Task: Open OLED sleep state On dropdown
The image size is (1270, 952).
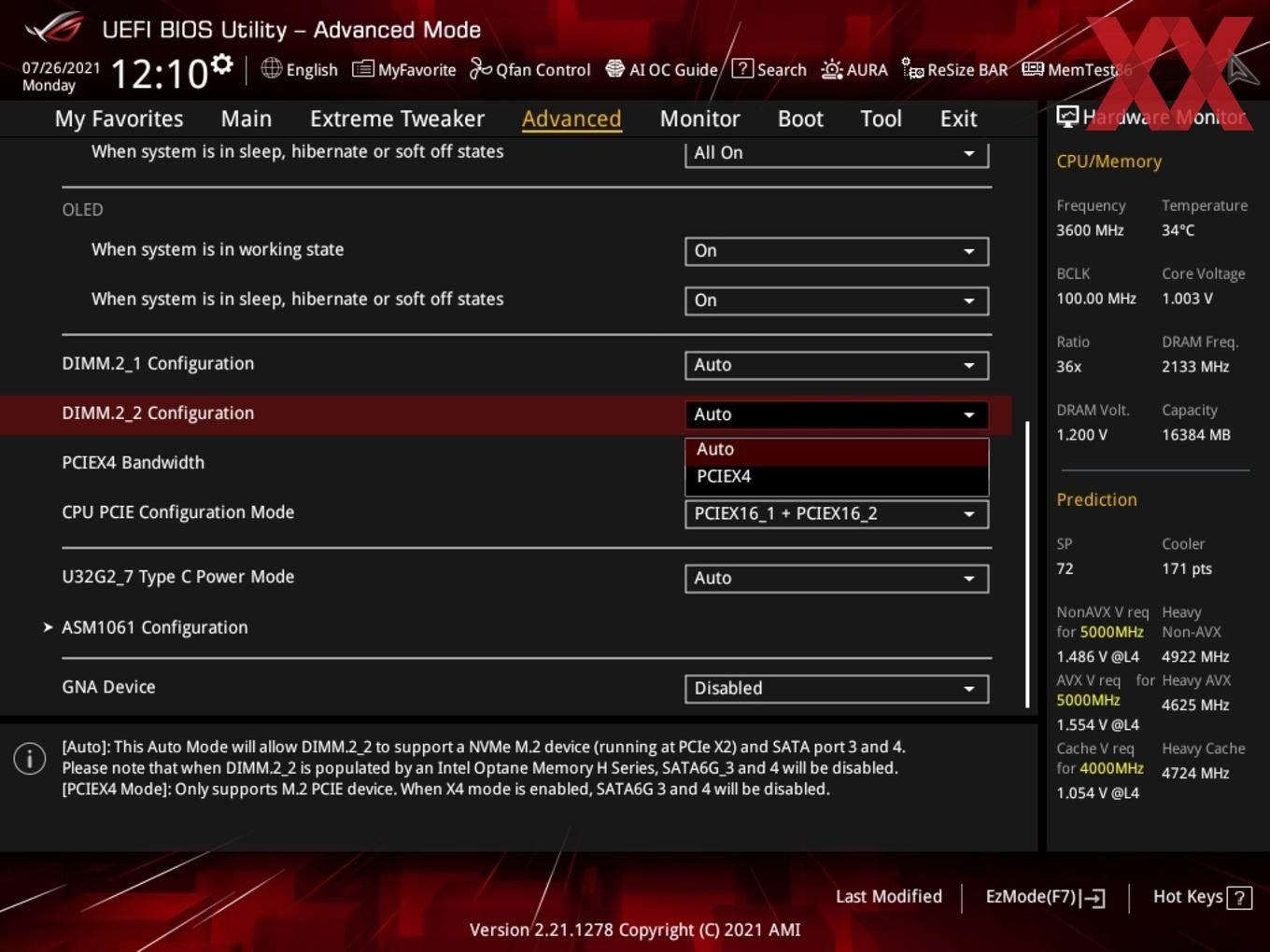Action: (x=837, y=301)
